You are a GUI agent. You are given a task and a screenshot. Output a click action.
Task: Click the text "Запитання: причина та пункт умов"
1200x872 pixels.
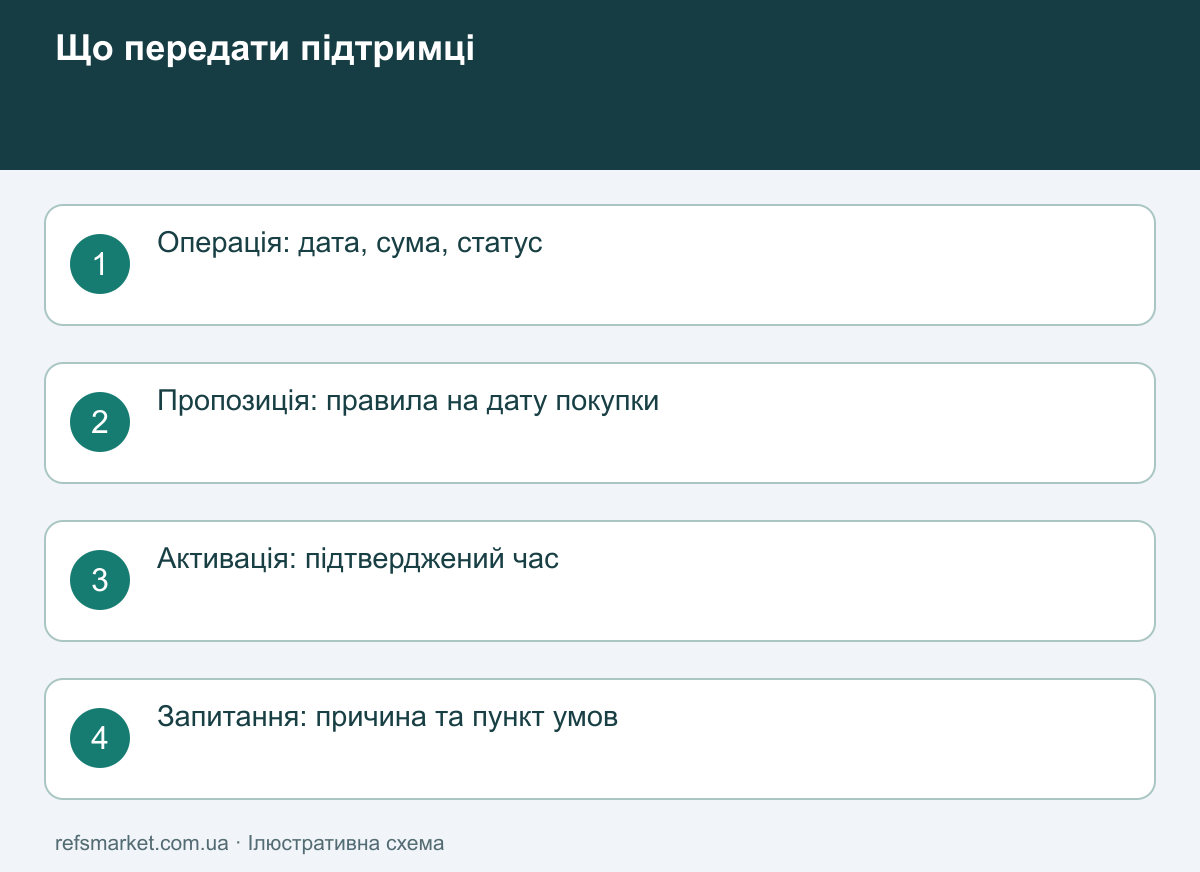388,717
